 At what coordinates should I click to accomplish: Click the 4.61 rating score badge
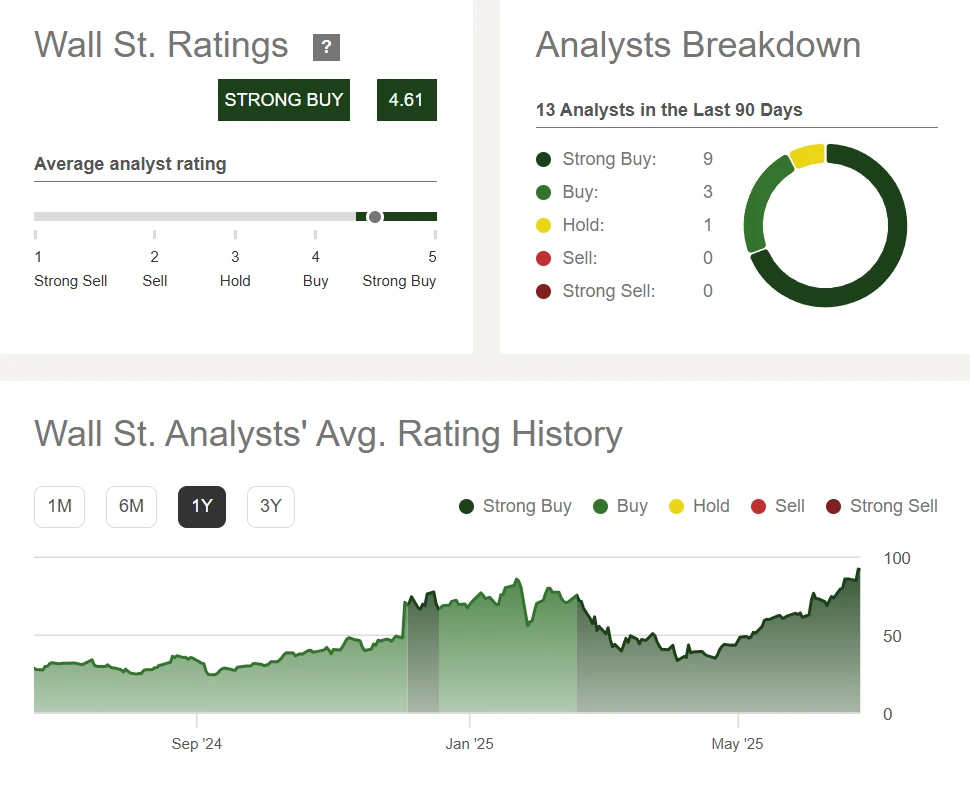pyautogui.click(x=406, y=100)
